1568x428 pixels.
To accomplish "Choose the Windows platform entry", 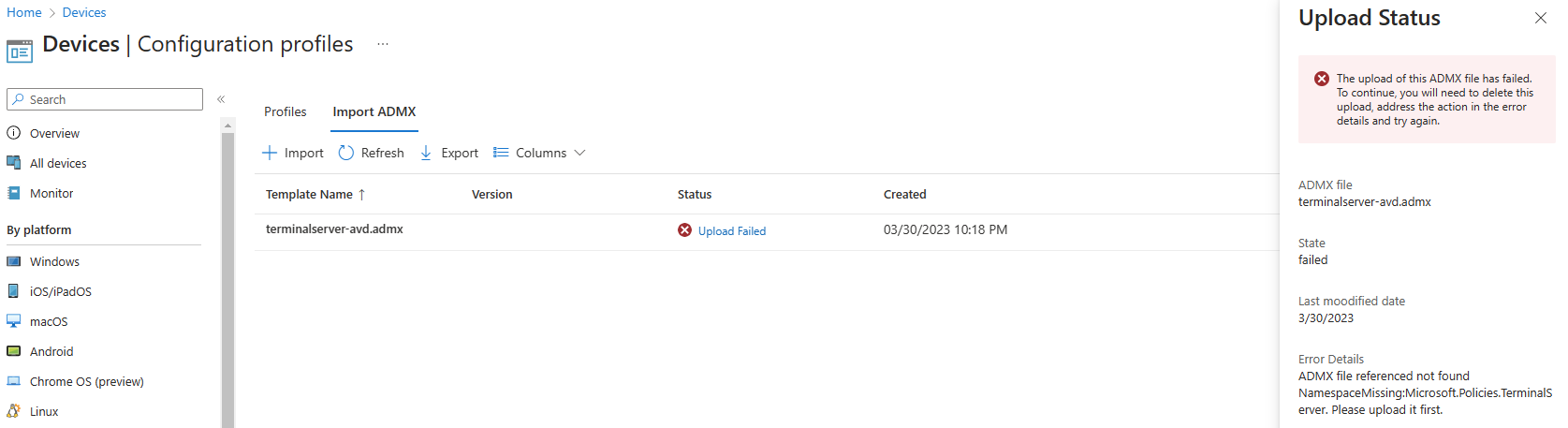I will (54, 261).
